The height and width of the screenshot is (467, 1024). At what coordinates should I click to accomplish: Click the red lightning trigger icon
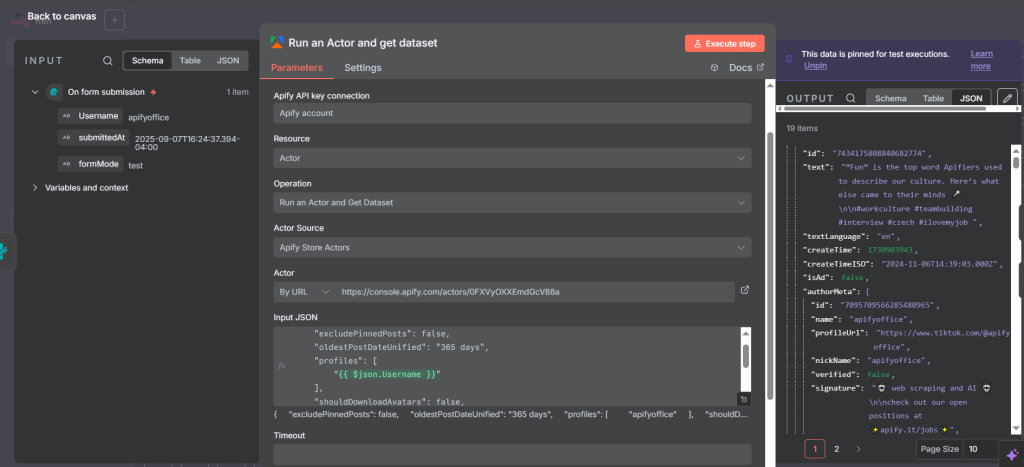(153, 92)
